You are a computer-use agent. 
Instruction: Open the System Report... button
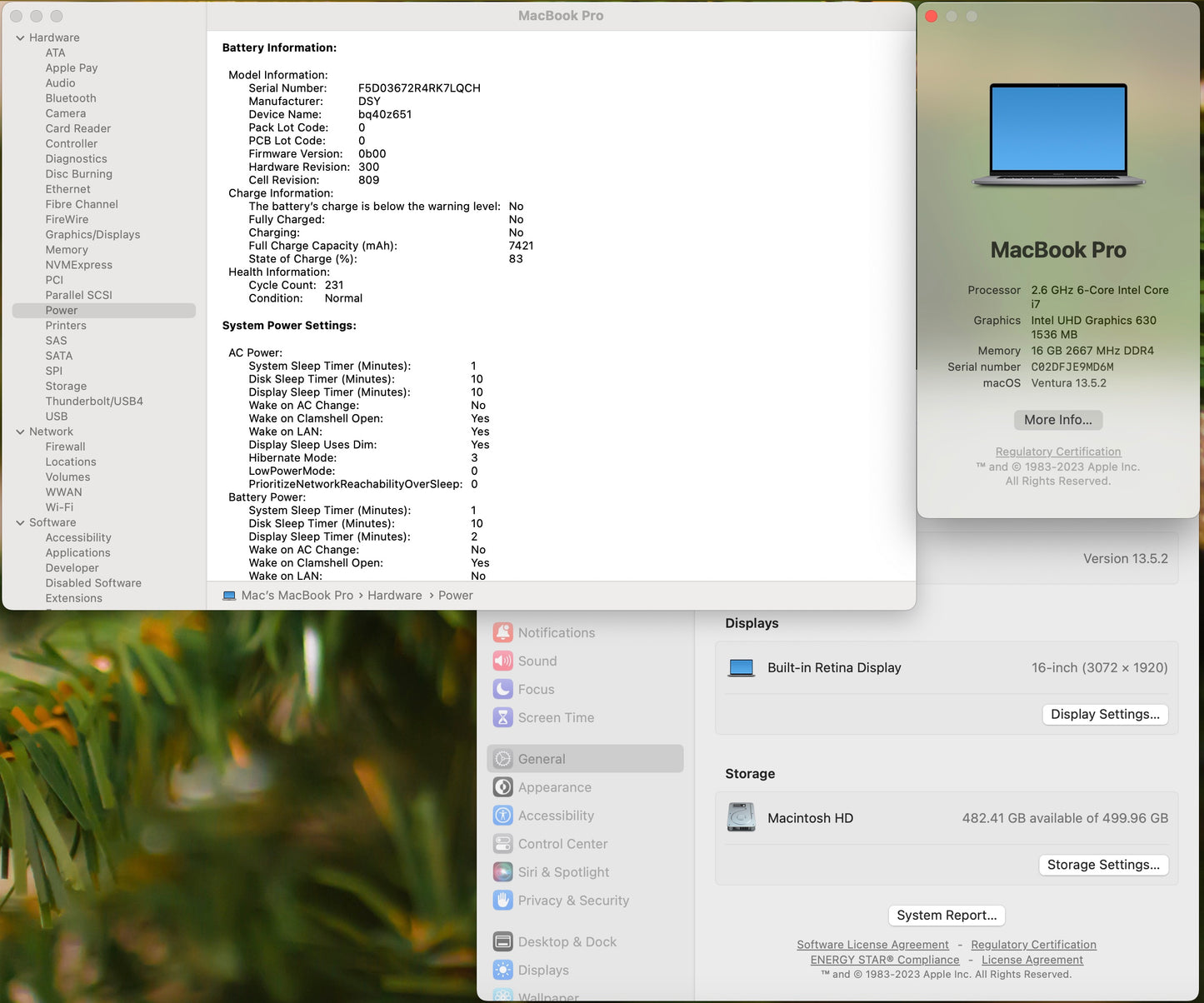(x=947, y=915)
